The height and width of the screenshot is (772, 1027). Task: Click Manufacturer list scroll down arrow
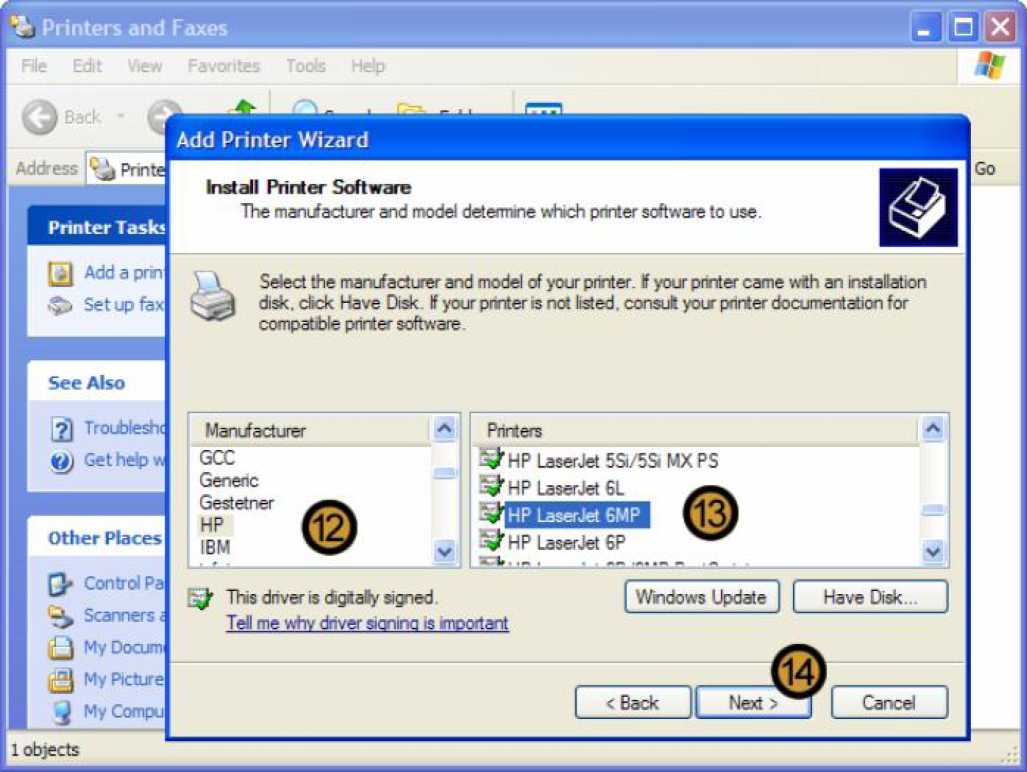click(x=445, y=551)
